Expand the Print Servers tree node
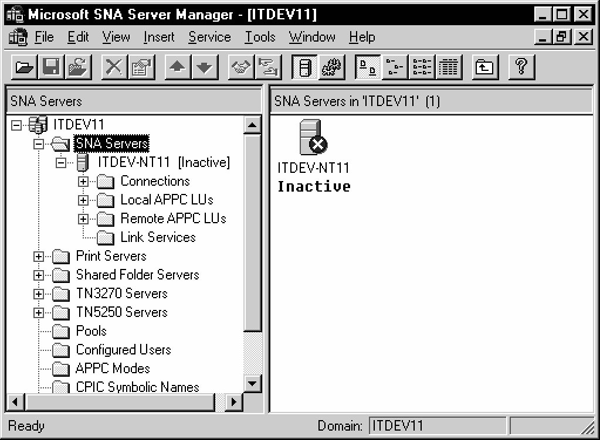This screenshot has height=440, width=600. [x=39, y=256]
